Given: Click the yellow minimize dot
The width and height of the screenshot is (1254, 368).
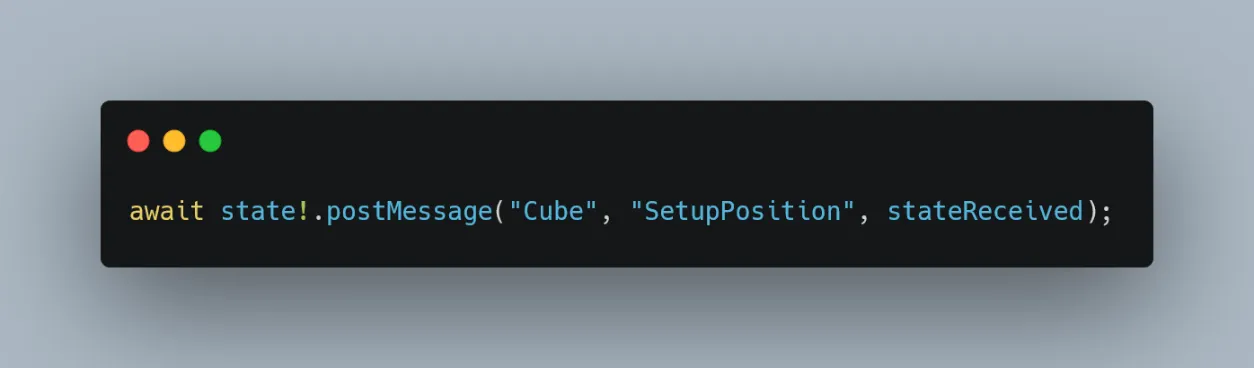Looking at the screenshot, I should 174,141.
